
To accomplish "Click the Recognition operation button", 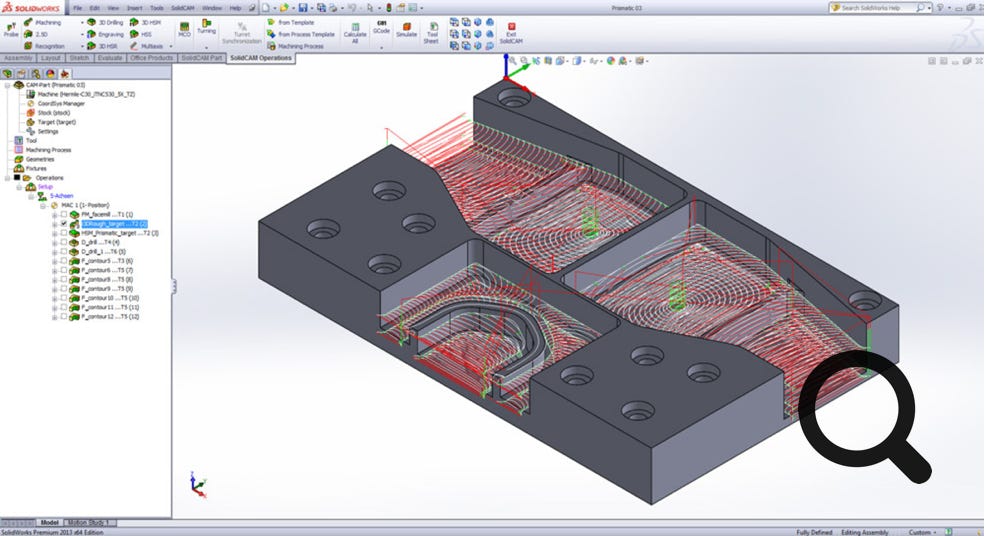I will point(44,46).
